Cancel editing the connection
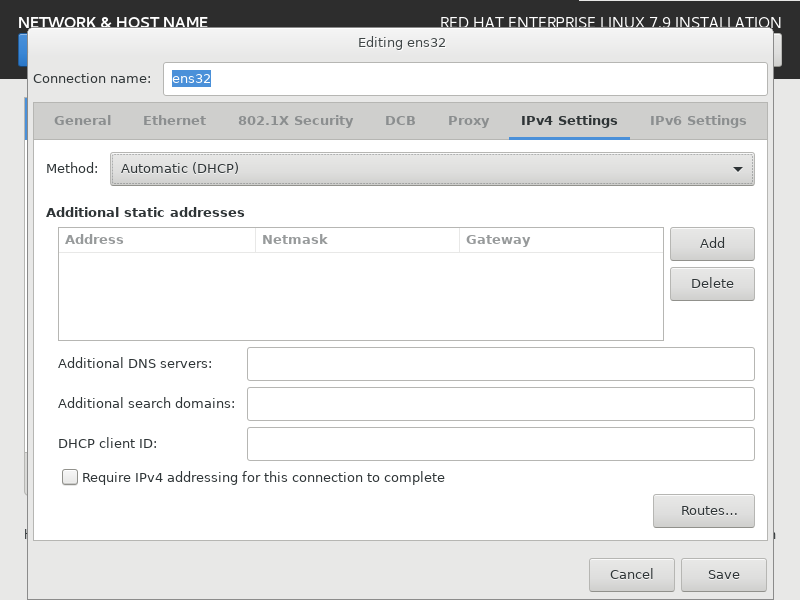 click(632, 574)
